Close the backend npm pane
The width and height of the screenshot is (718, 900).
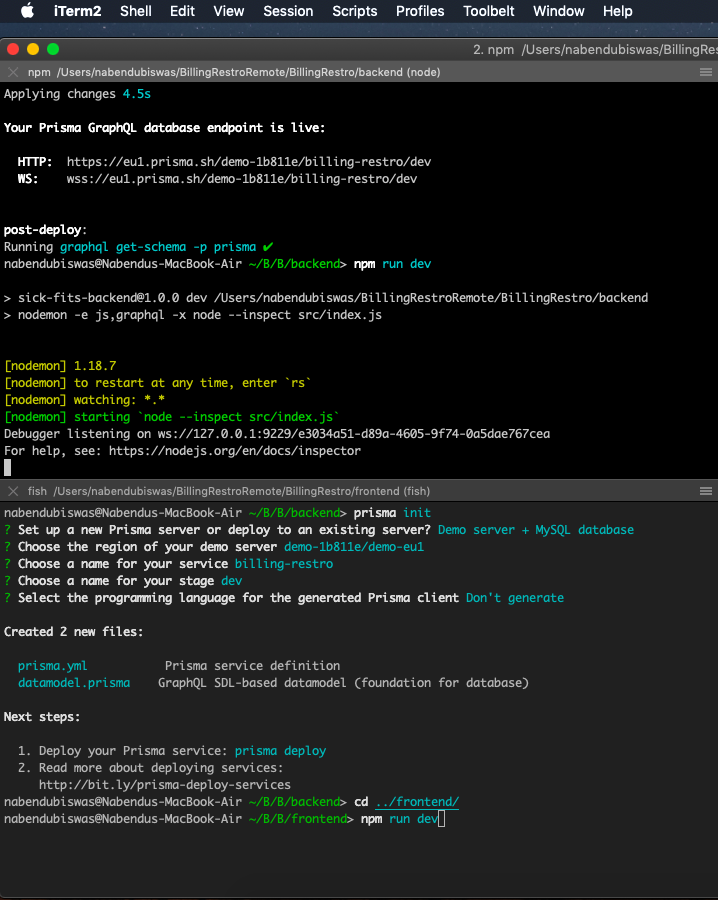(13, 72)
